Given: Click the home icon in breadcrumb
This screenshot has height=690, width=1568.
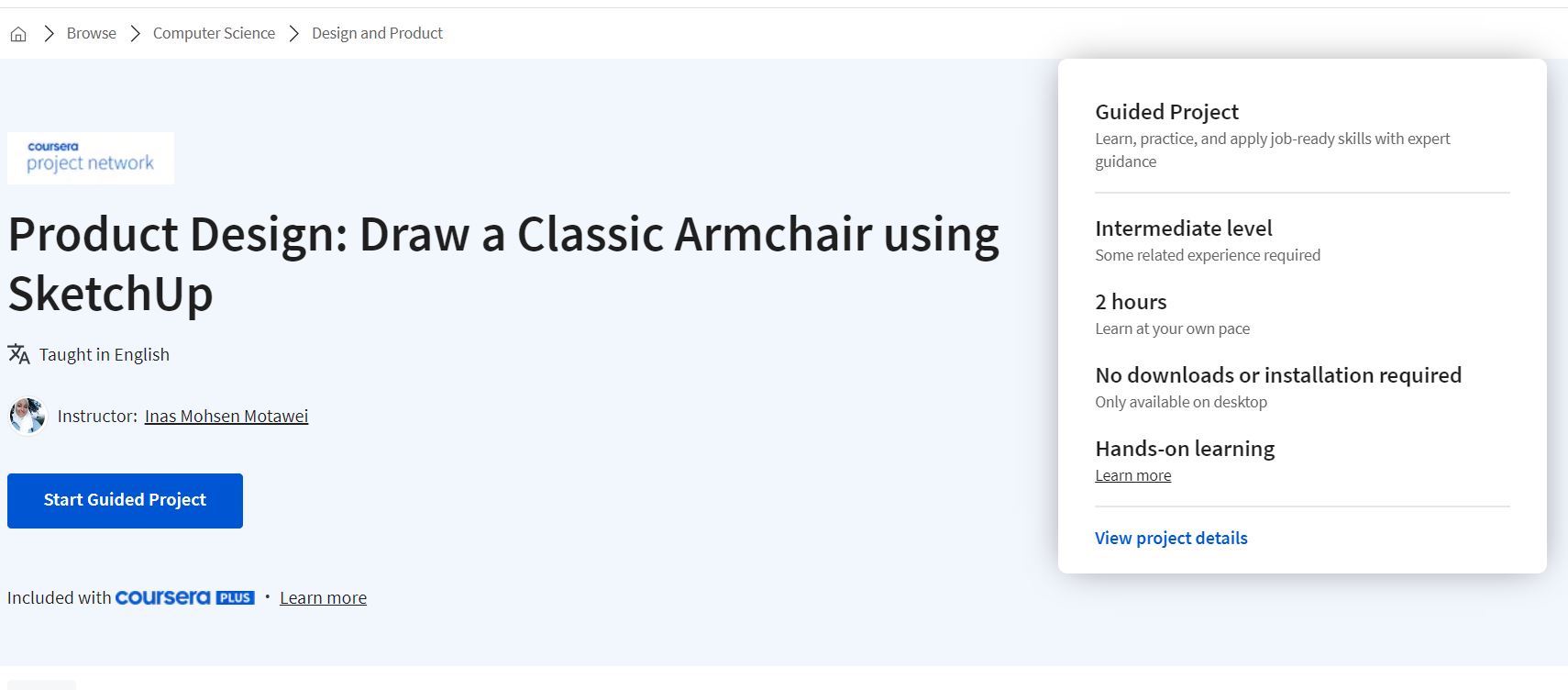Looking at the screenshot, I should pyautogui.click(x=18, y=34).
